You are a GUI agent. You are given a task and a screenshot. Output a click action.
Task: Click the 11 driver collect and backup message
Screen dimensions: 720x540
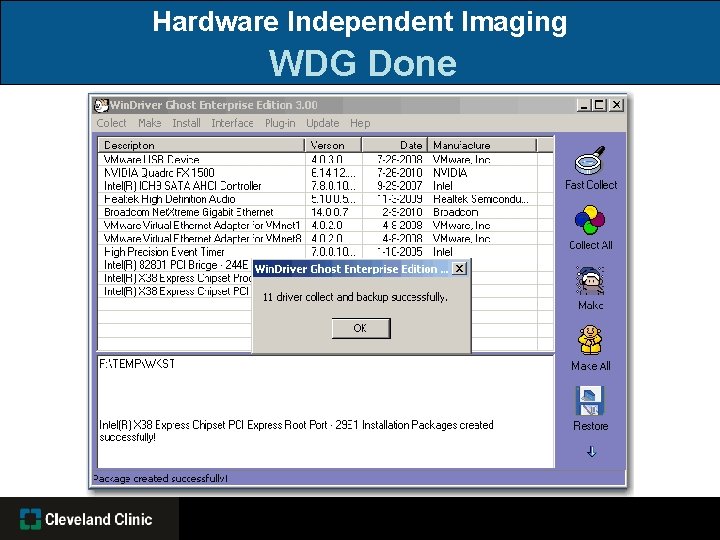point(355,297)
